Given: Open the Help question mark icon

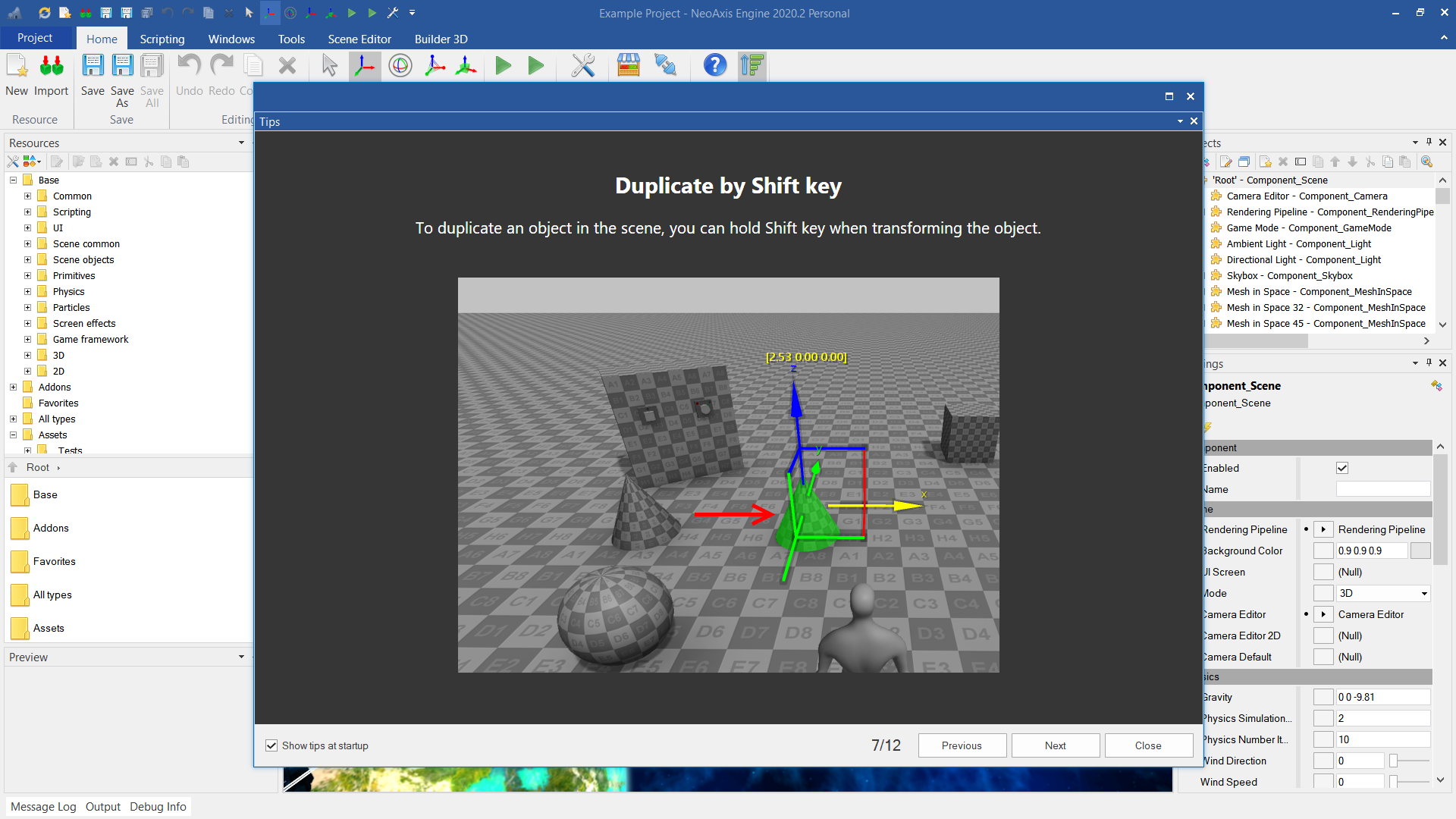Looking at the screenshot, I should point(714,67).
